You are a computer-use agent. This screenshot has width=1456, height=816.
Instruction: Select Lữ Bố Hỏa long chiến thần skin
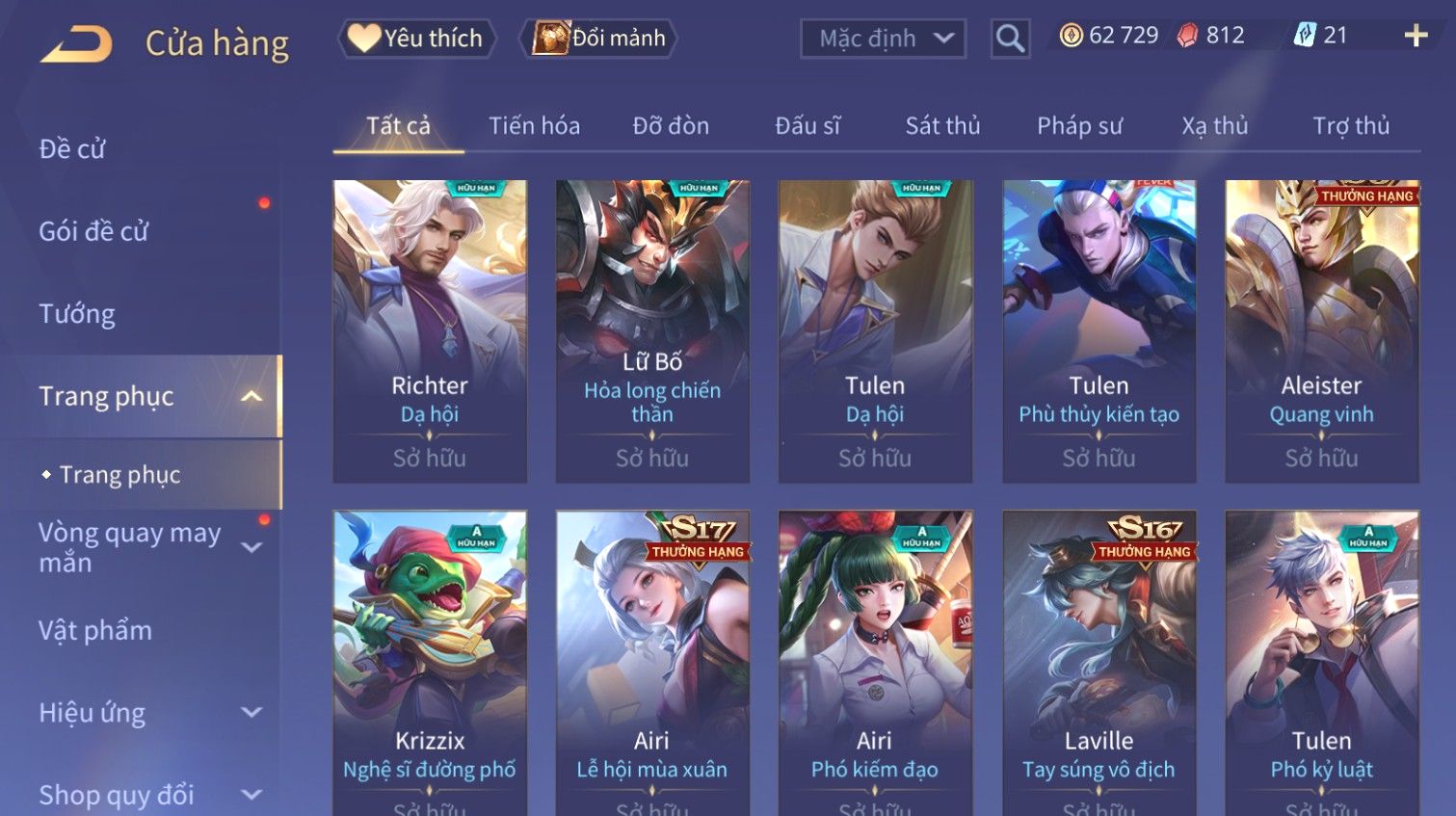652,331
